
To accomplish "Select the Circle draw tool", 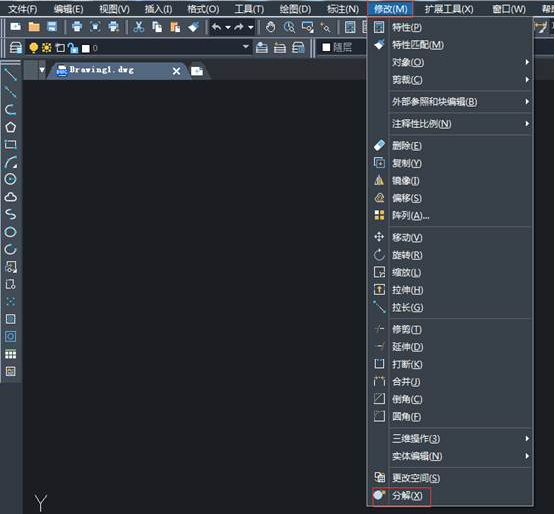I will pos(10,179).
